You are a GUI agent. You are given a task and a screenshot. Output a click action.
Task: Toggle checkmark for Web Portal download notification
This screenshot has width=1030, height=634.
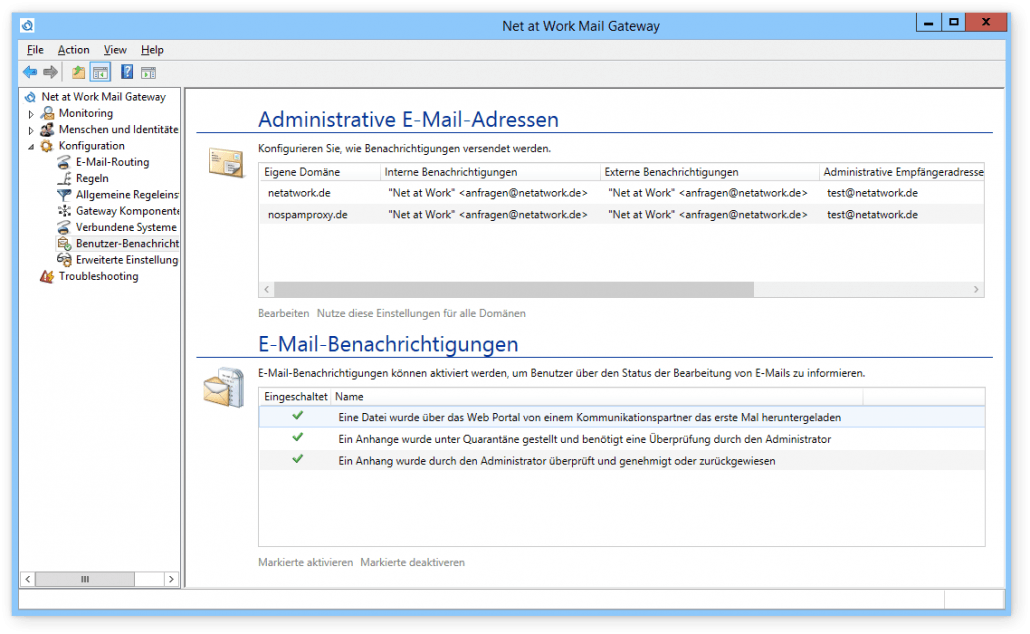(298, 416)
